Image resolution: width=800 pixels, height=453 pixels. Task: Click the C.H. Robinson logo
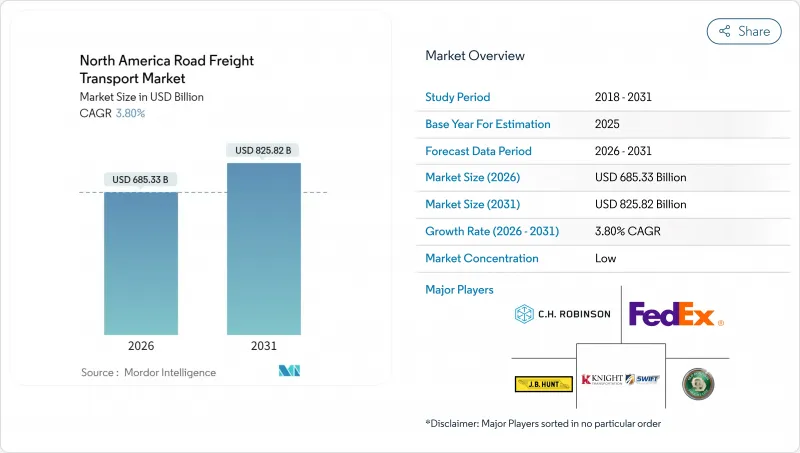click(x=562, y=314)
